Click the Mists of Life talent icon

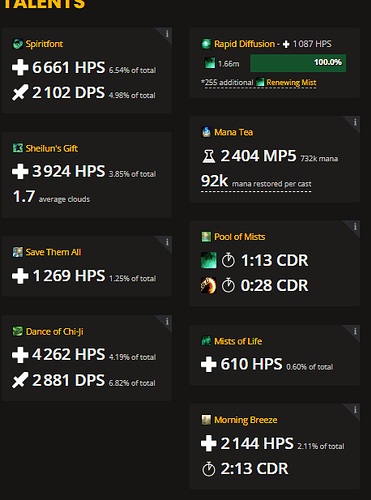(x=206, y=341)
